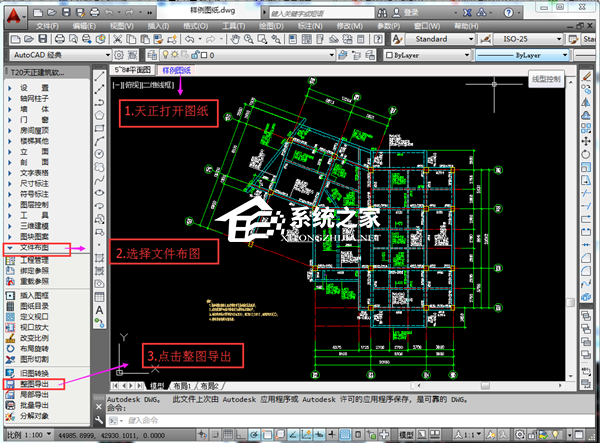Toggle Ortho mode in status bar

241,435
